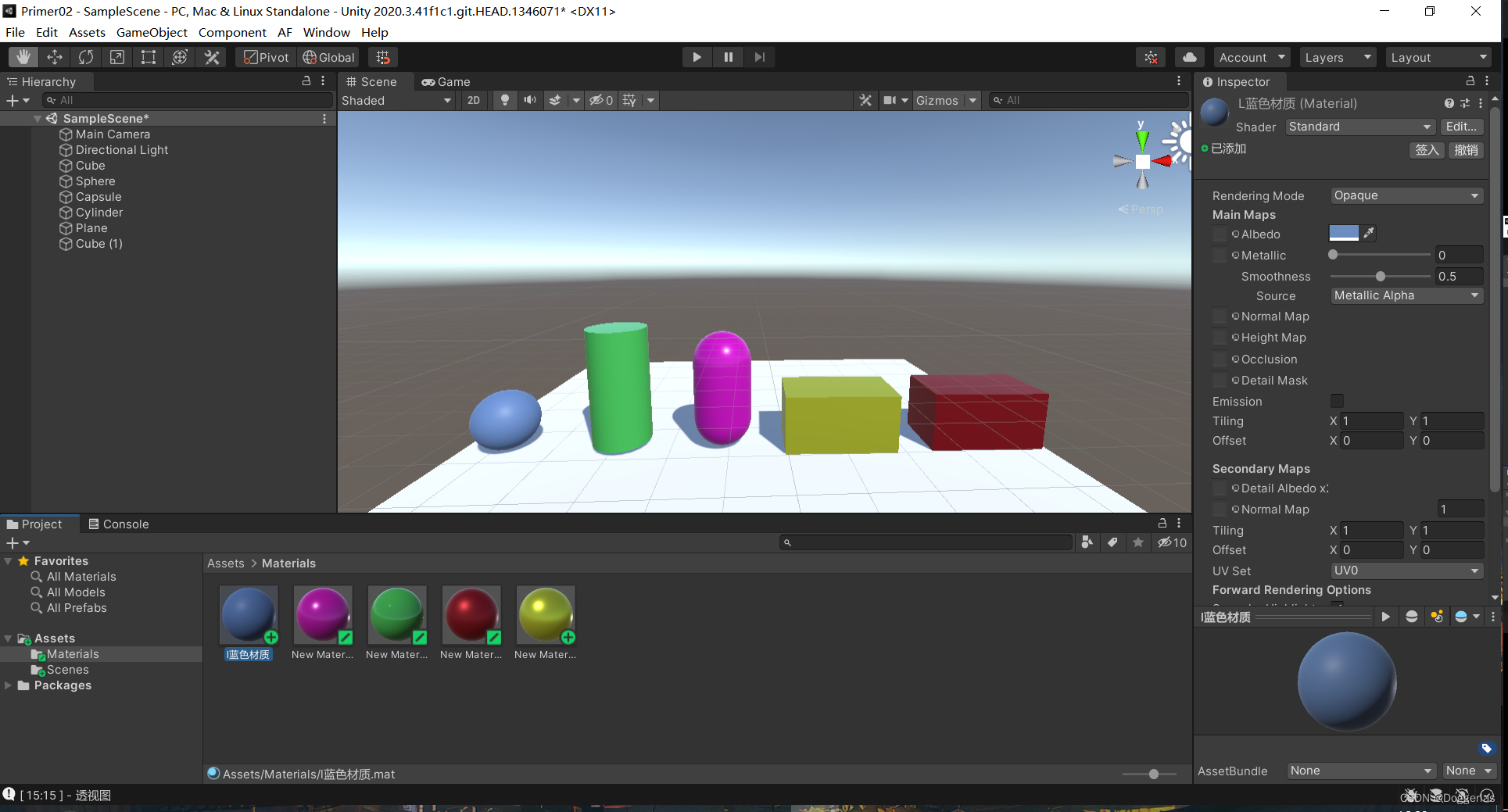
Task: Open the Layers dropdown
Action: (x=1338, y=57)
